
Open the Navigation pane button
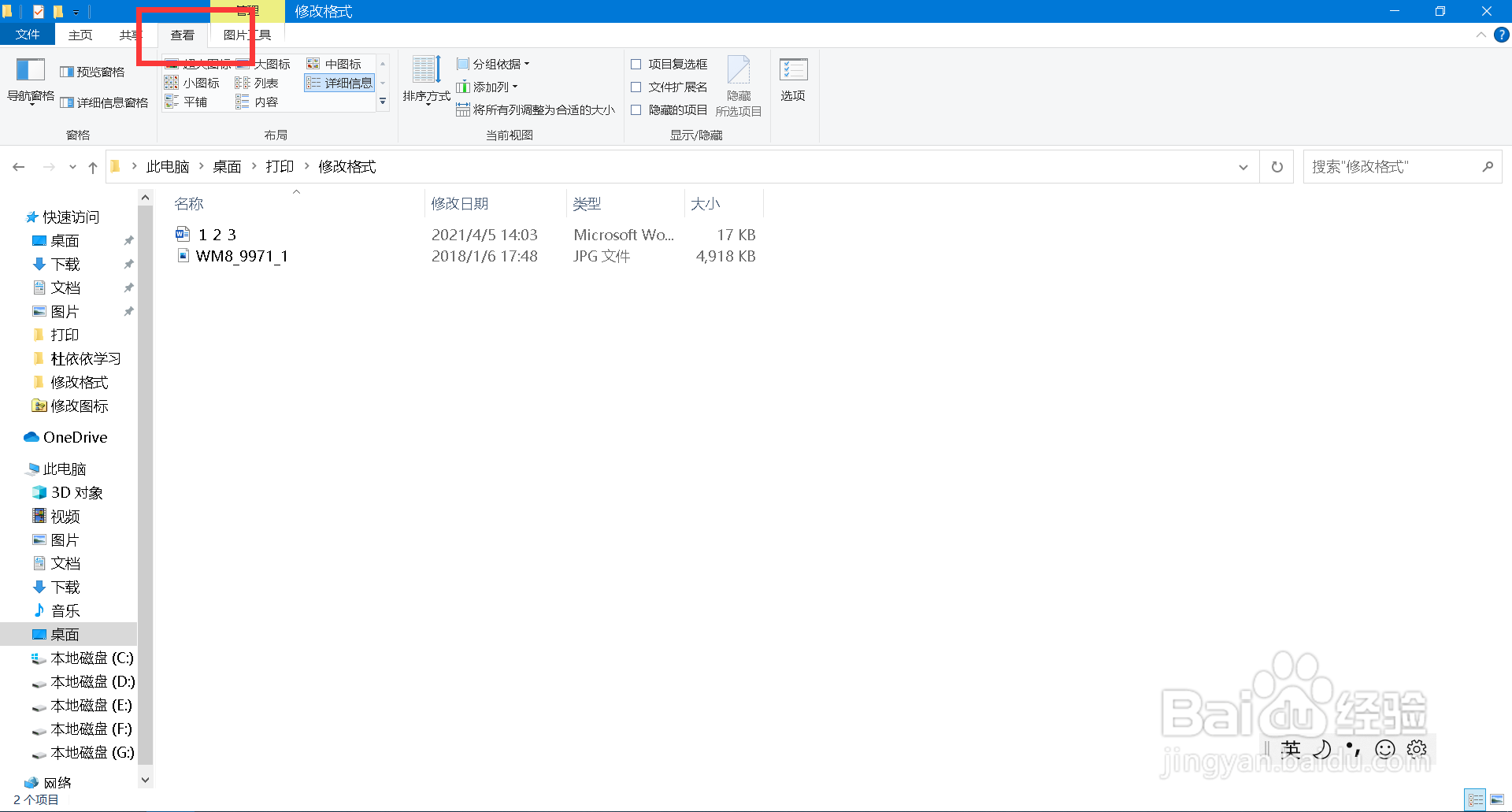click(31, 81)
